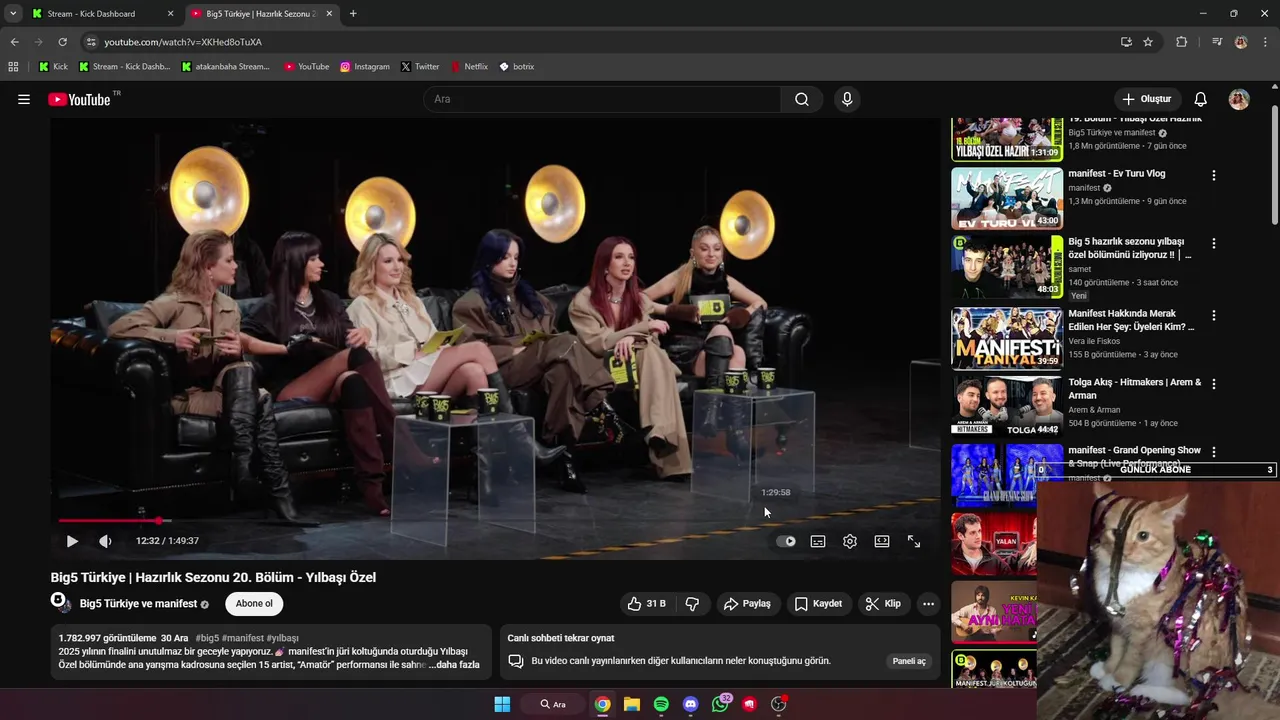Close the Stream - Kick Dashboard tab
Viewport: 1280px width, 720px height.
tap(170, 14)
